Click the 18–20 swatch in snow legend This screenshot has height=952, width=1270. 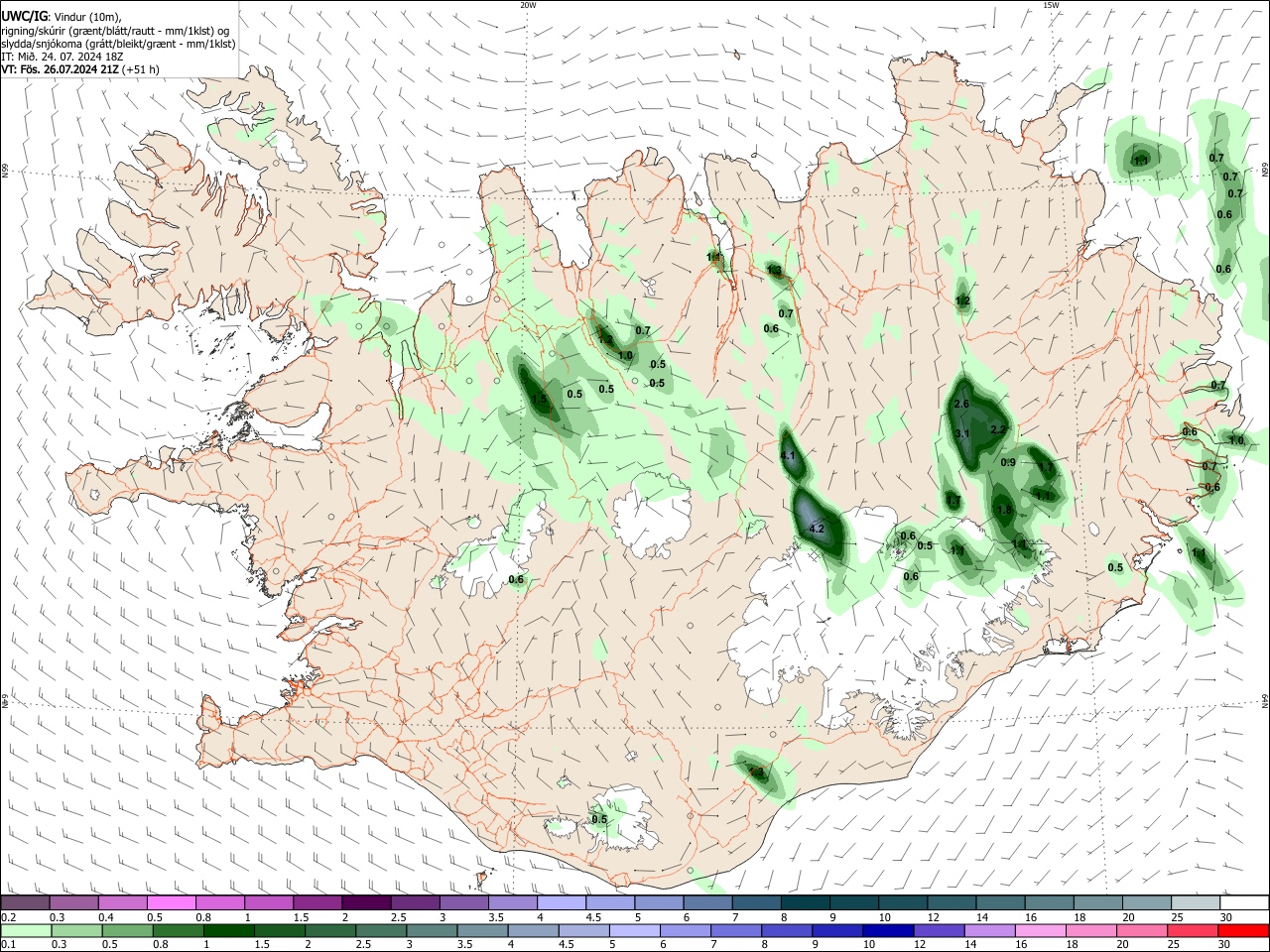[x=1097, y=902]
